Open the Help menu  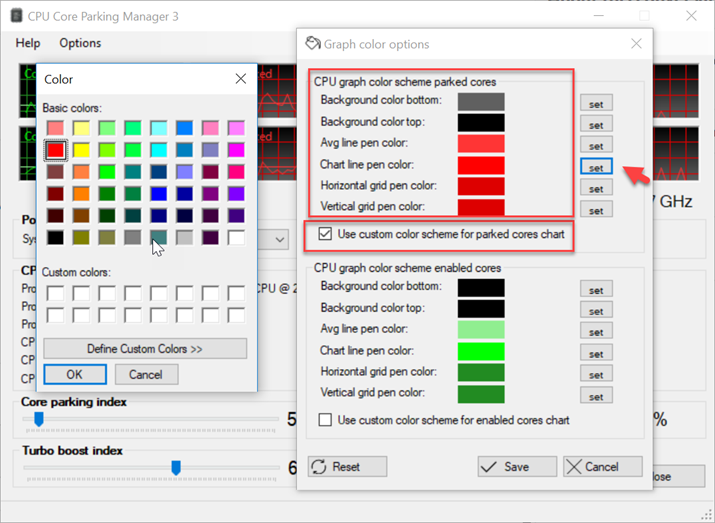(28, 43)
